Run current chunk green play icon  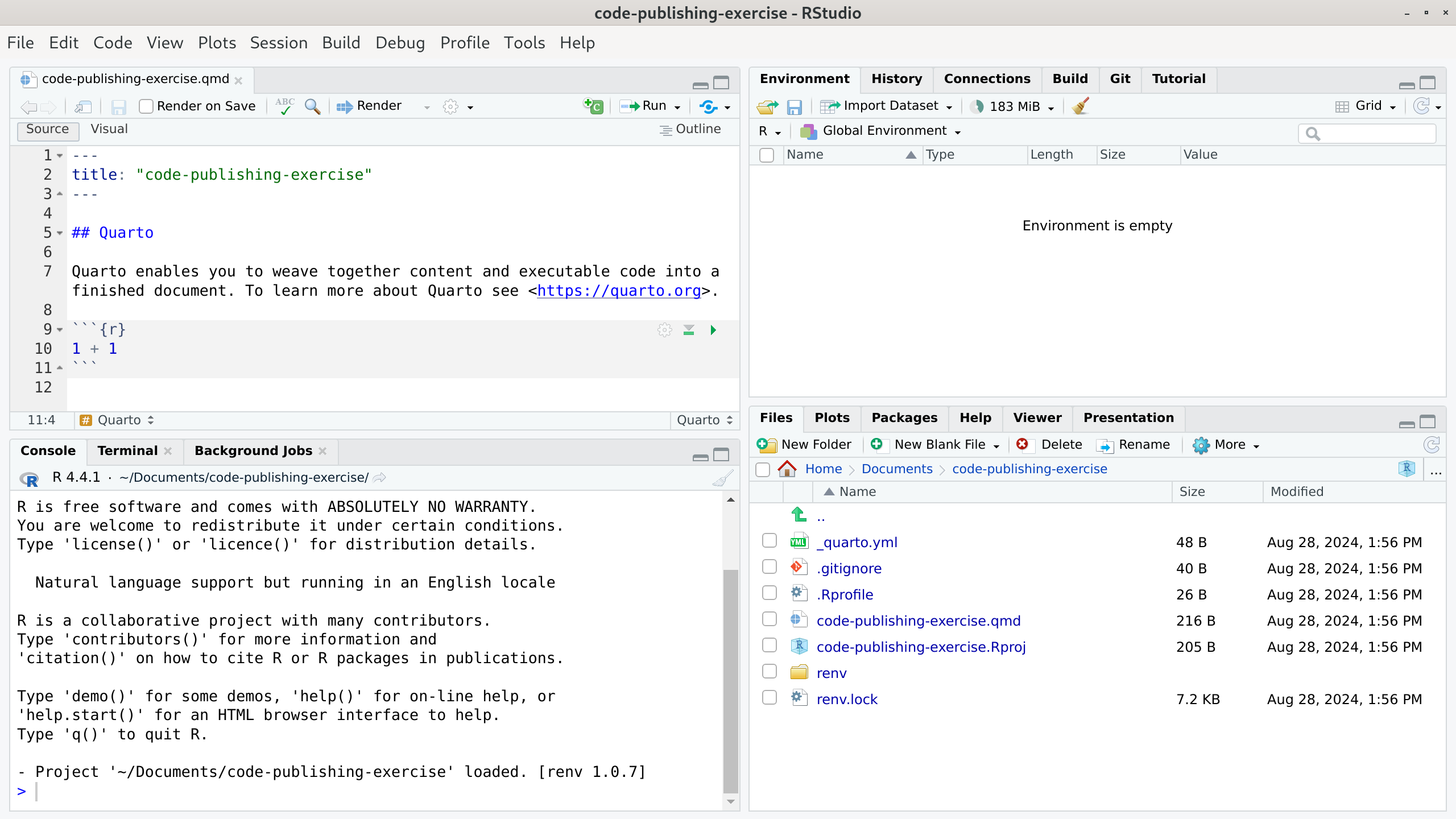(713, 330)
